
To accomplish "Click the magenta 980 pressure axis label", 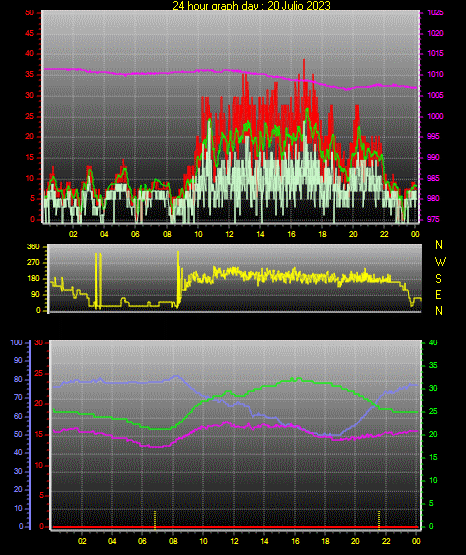I will tap(433, 198).
